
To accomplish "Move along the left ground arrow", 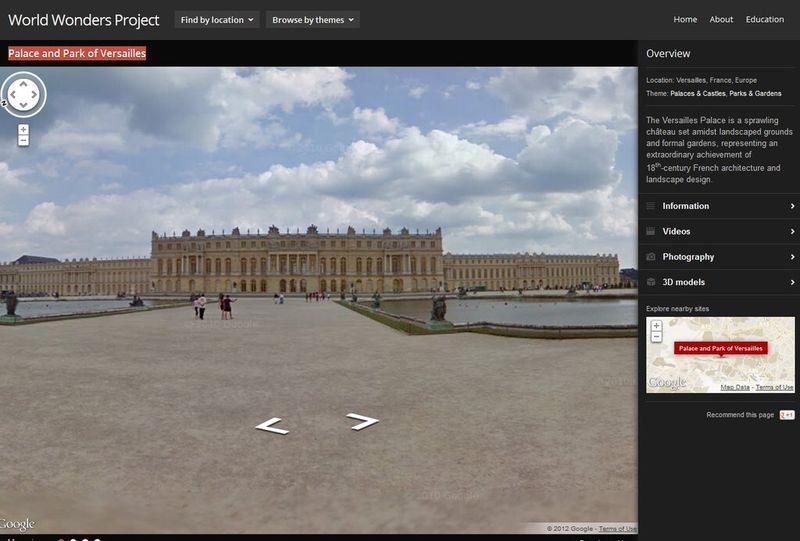I will click(x=272, y=426).
